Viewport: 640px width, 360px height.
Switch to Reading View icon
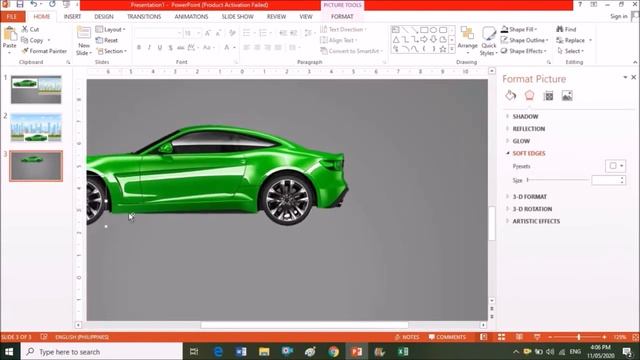[x=519, y=337]
